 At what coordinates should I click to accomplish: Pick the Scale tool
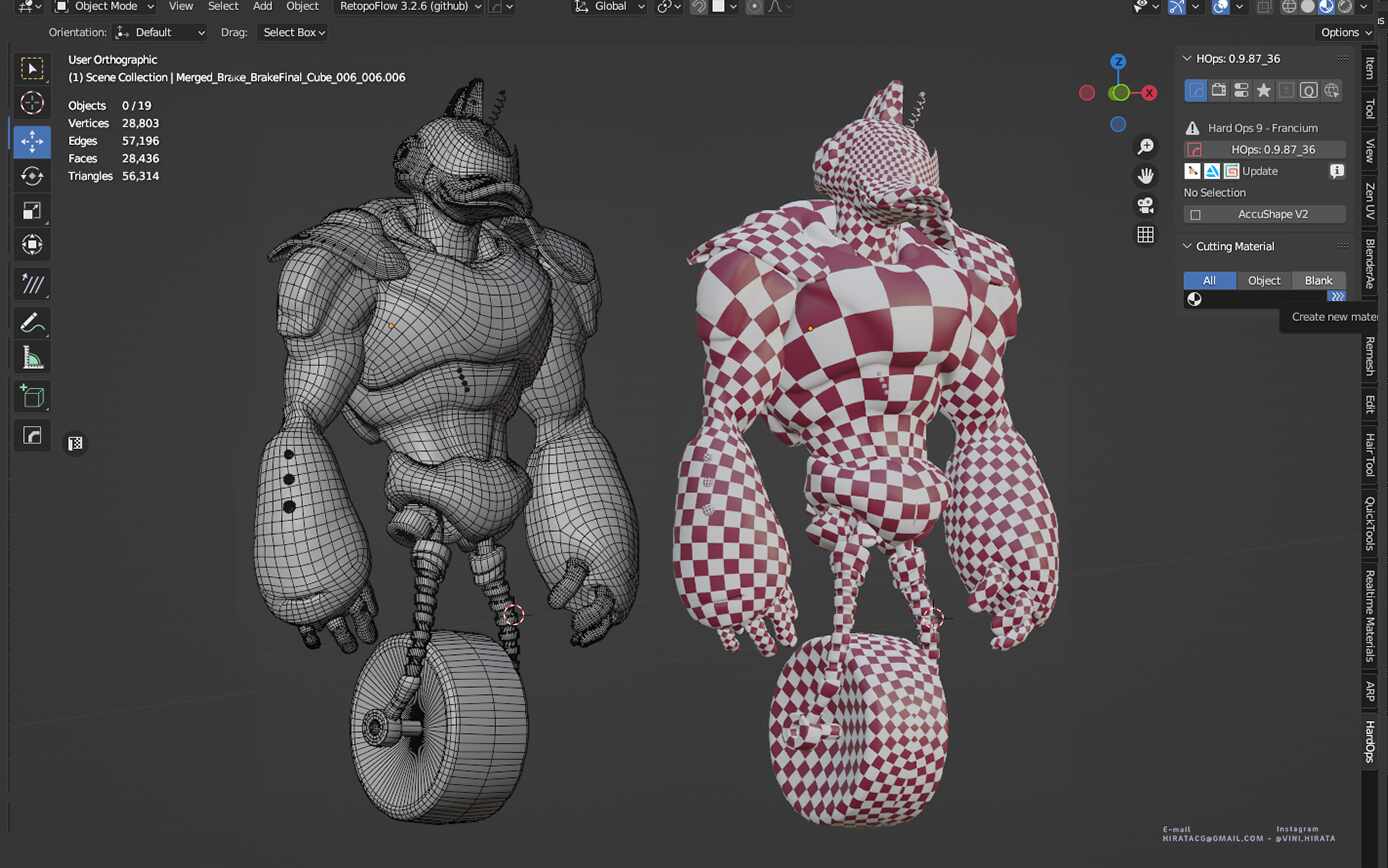pos(32,210)
